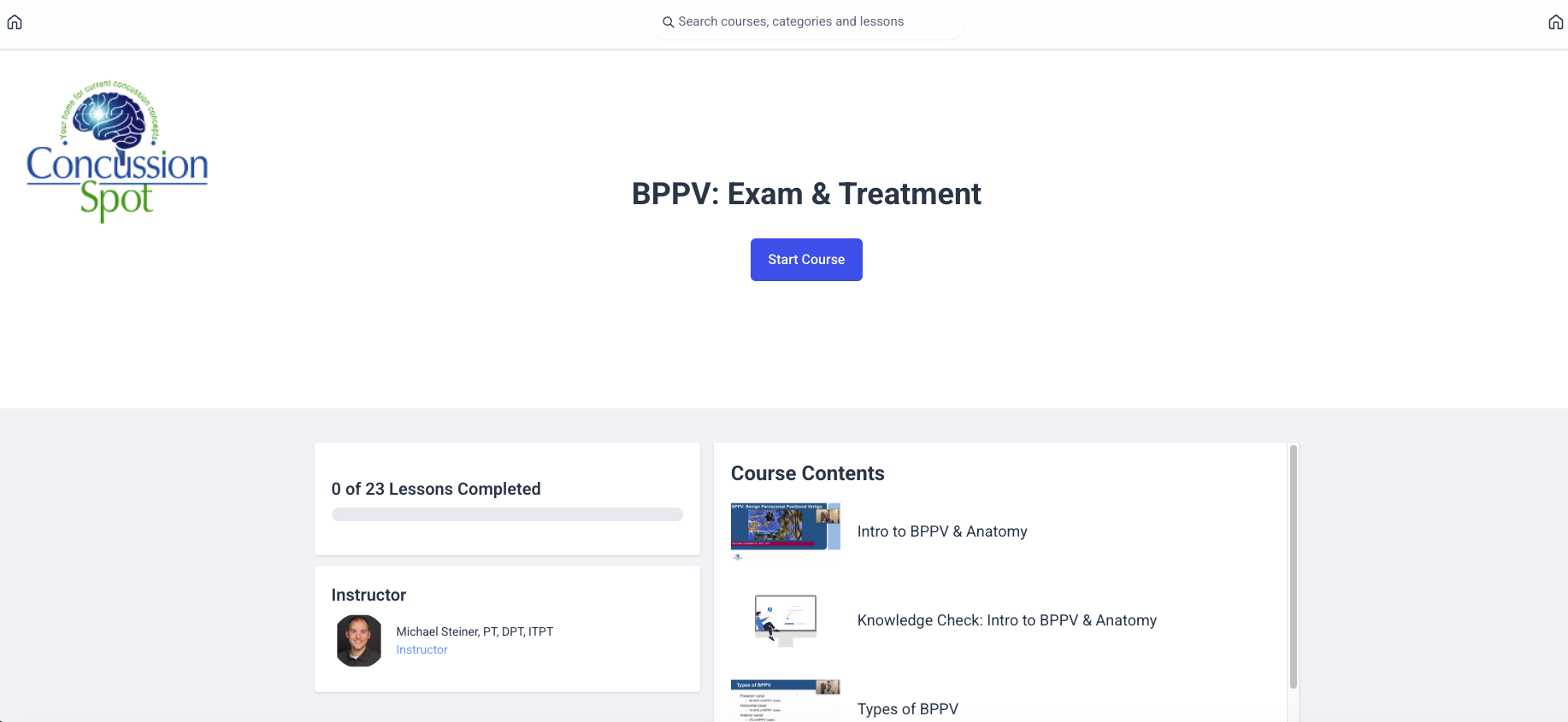Open Knowledge Check: Intro to BPPV & Anatomy
Screen dimensions: 1568x722
1007,620
